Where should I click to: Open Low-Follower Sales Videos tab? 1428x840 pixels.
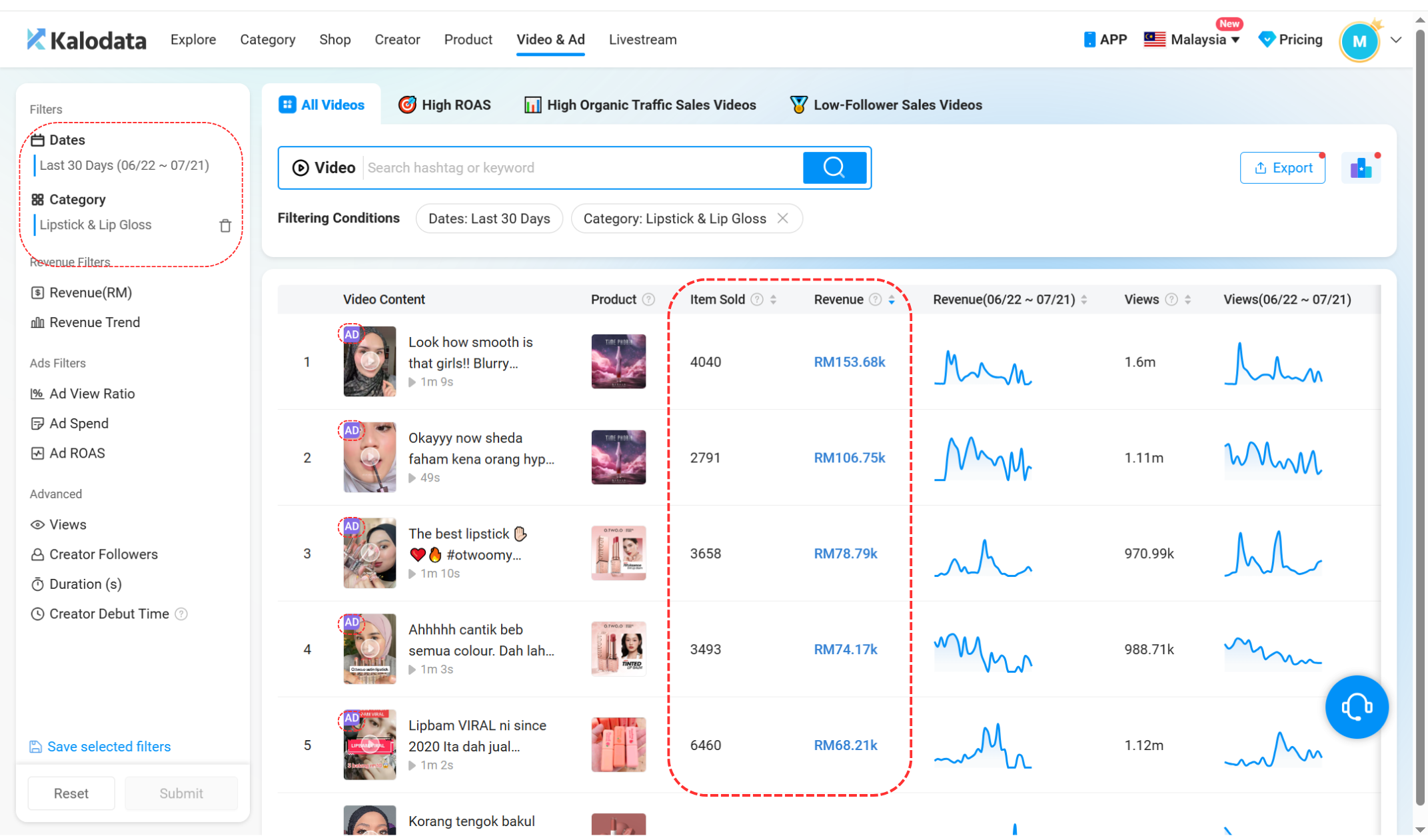coord(886,105)
